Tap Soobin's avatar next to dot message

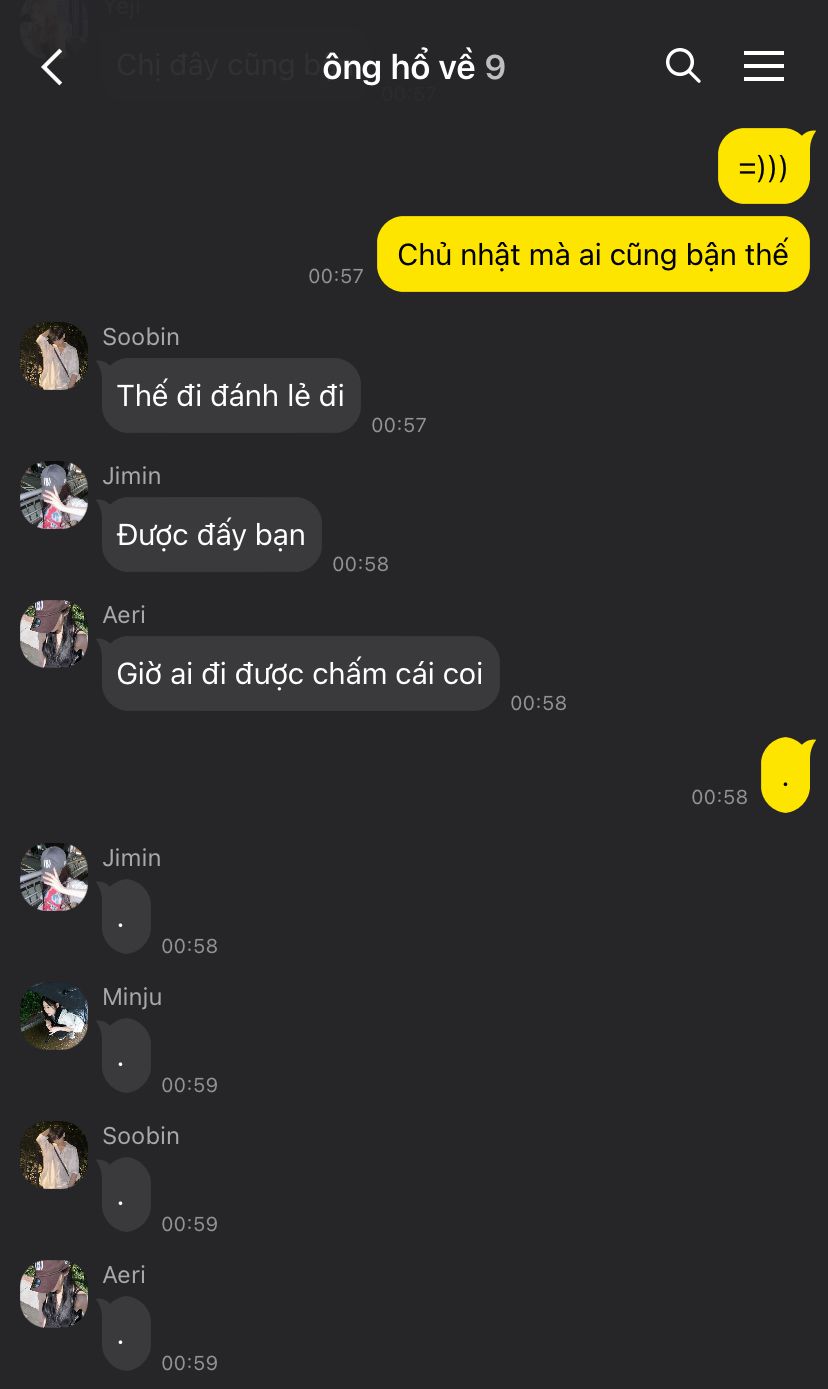click(x=54, y=1155)
